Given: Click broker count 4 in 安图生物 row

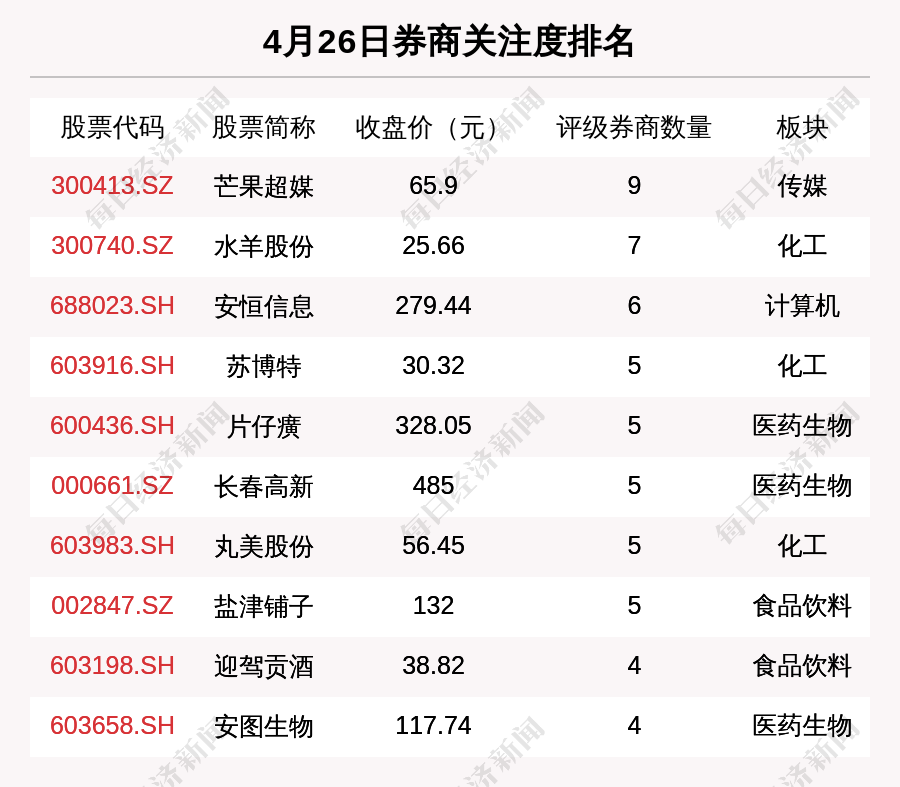Looking at the screenshot, I should tap(634, 726).
